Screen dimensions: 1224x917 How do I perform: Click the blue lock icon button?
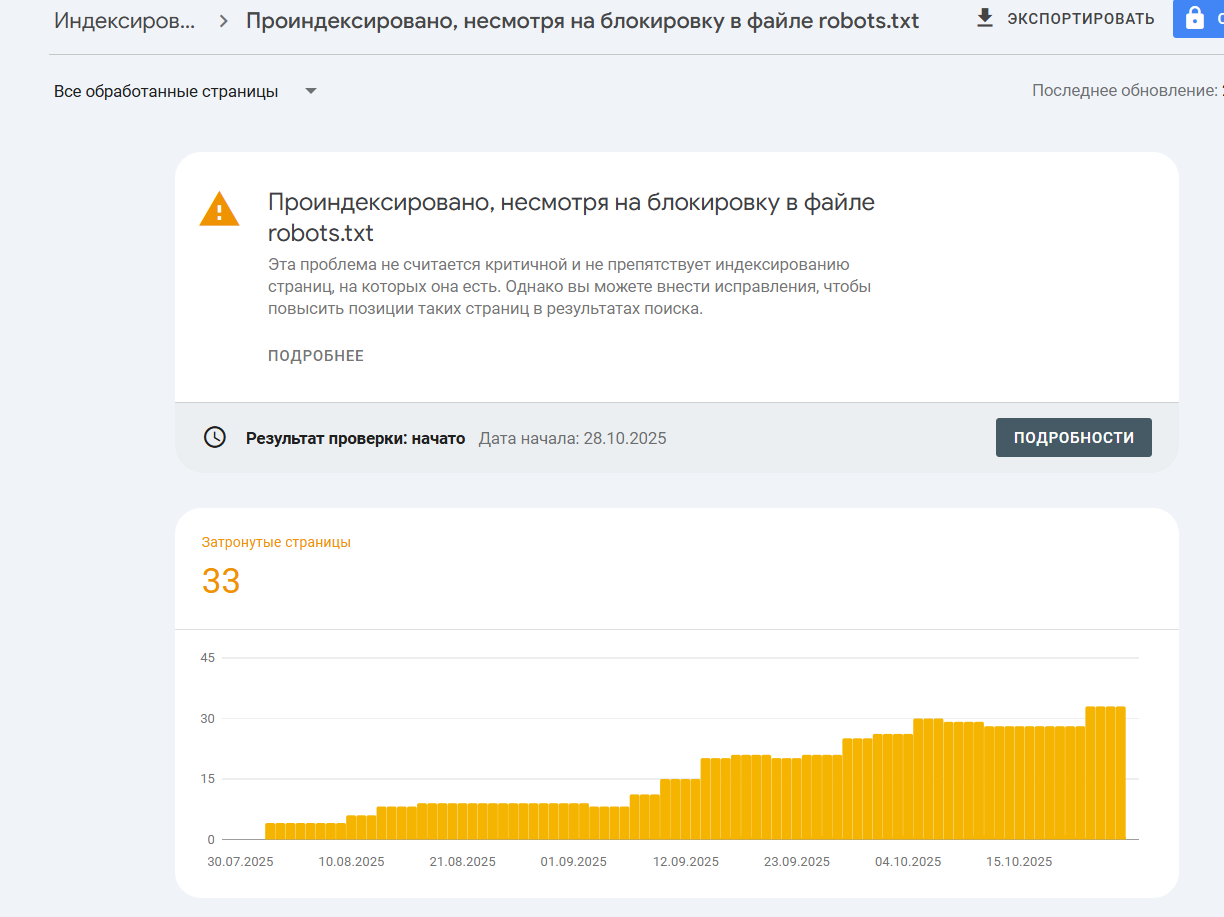click(1198, 18)
